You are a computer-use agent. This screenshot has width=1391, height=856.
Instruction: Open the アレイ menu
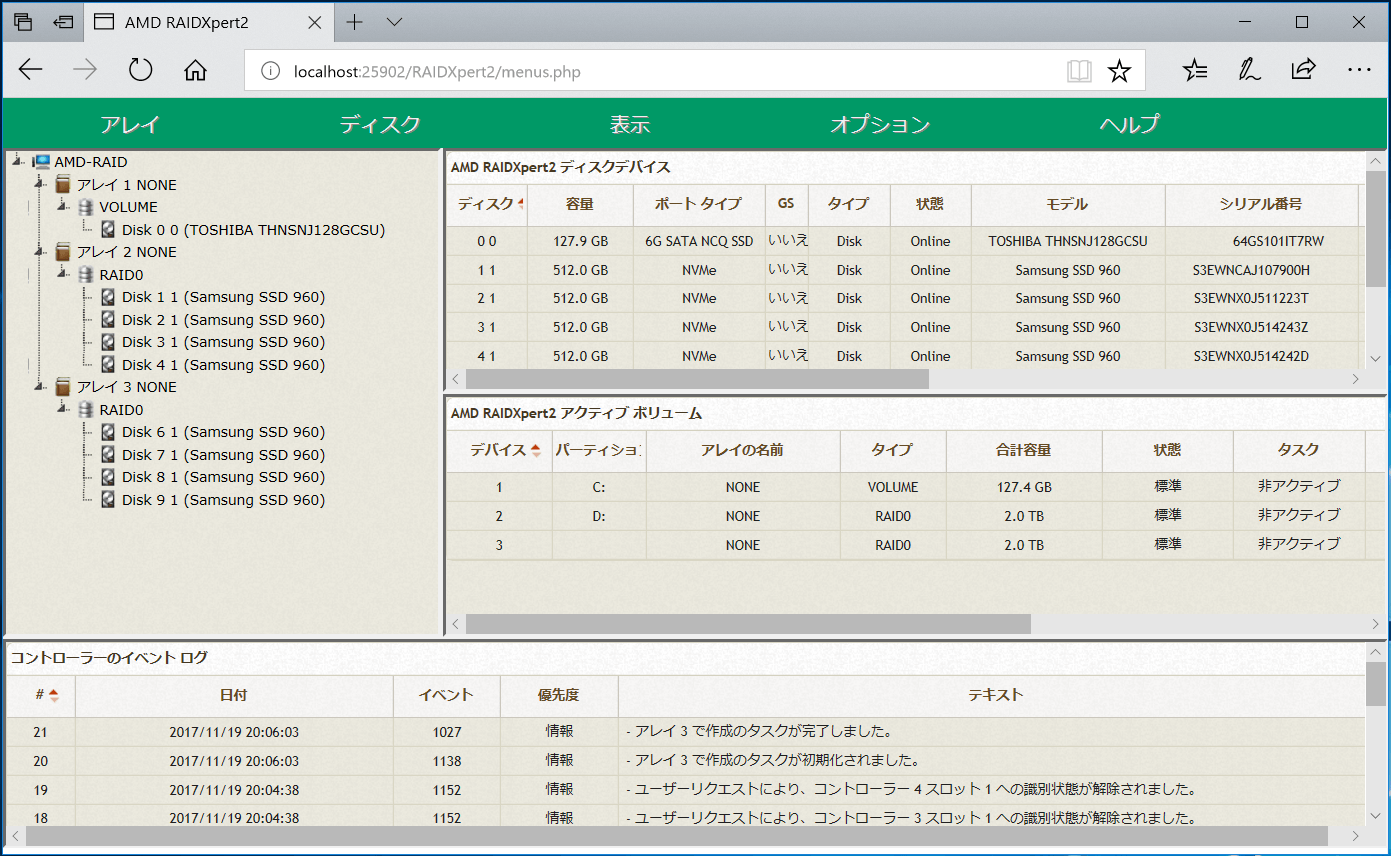pos(130,125)
